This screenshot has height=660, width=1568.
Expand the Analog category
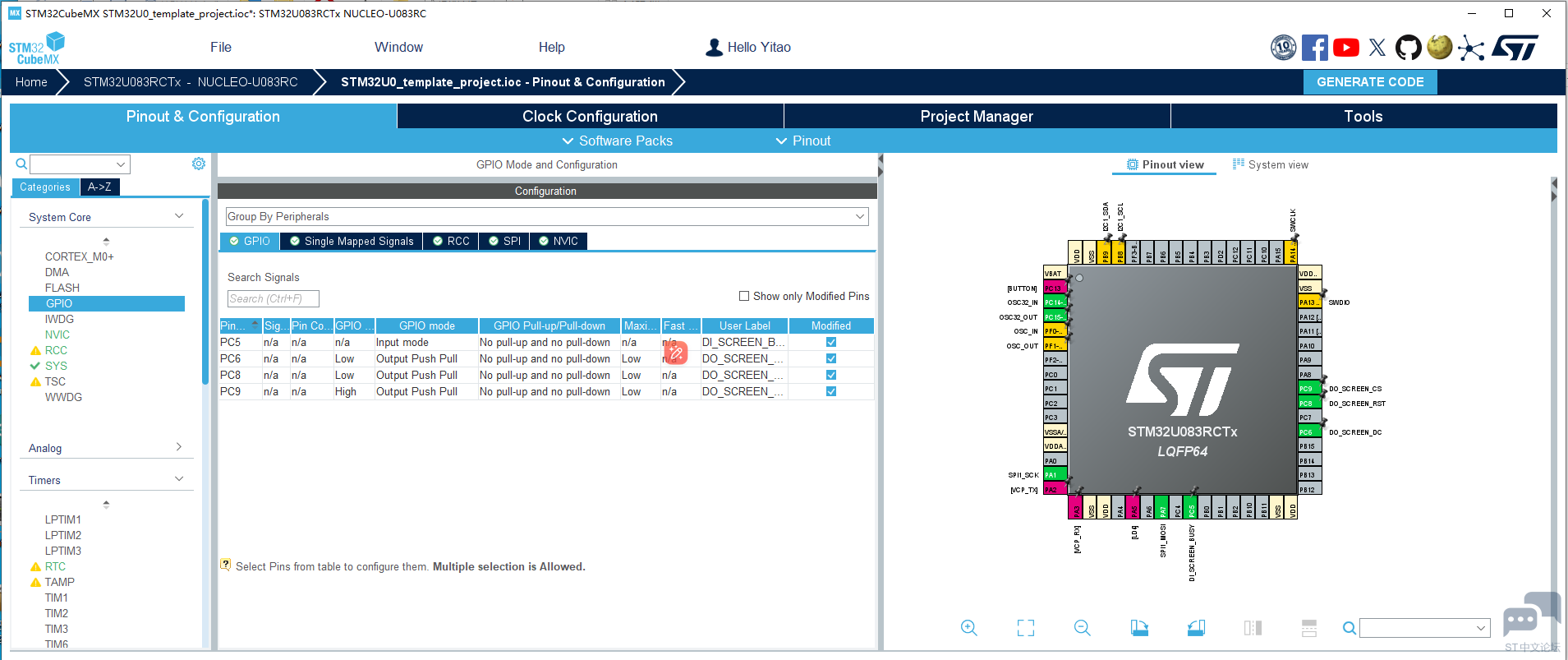[179, 447]
